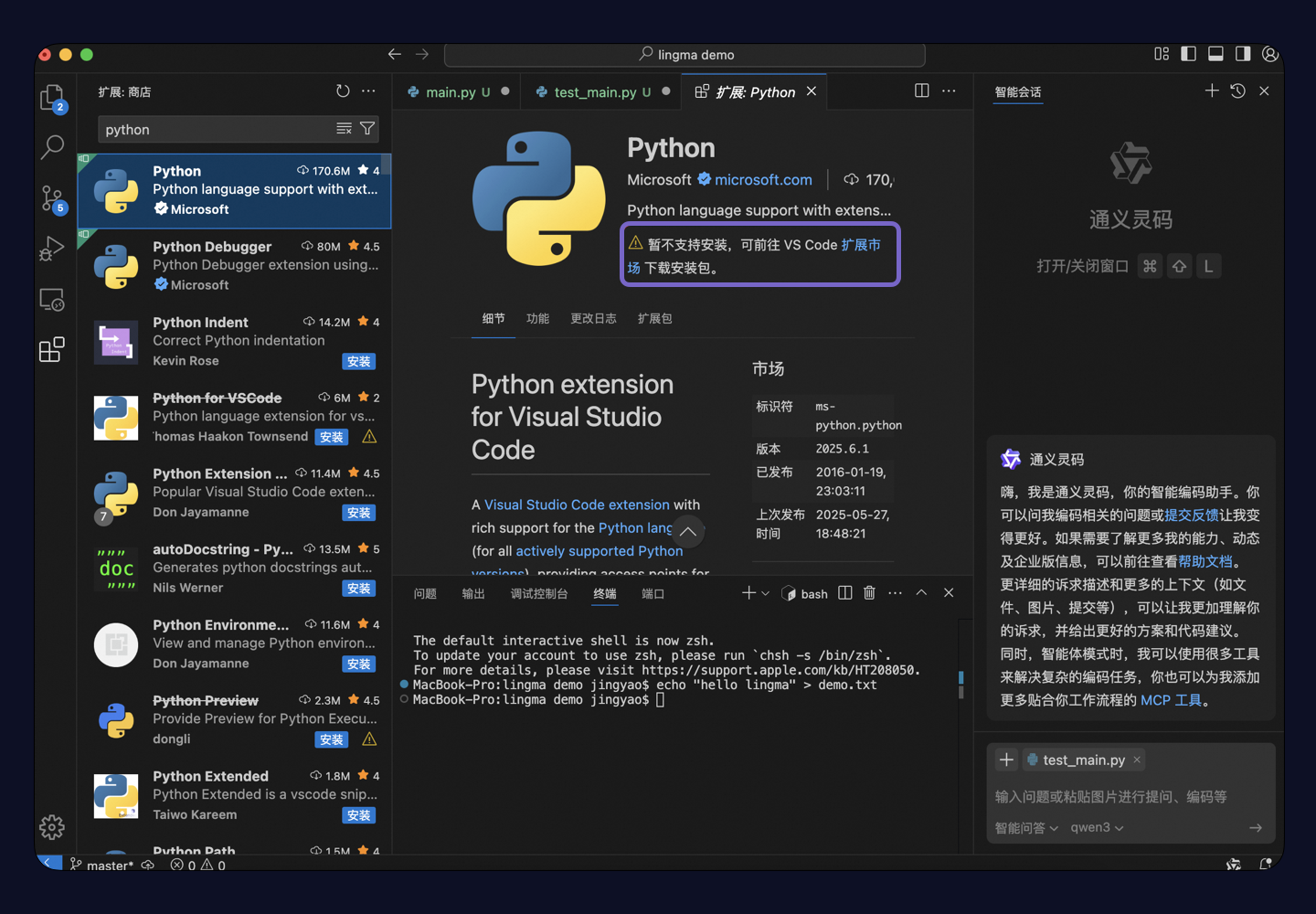Open extensions view more actions menu
This screenshot has width=1316, height=914.
click(368, 91)
